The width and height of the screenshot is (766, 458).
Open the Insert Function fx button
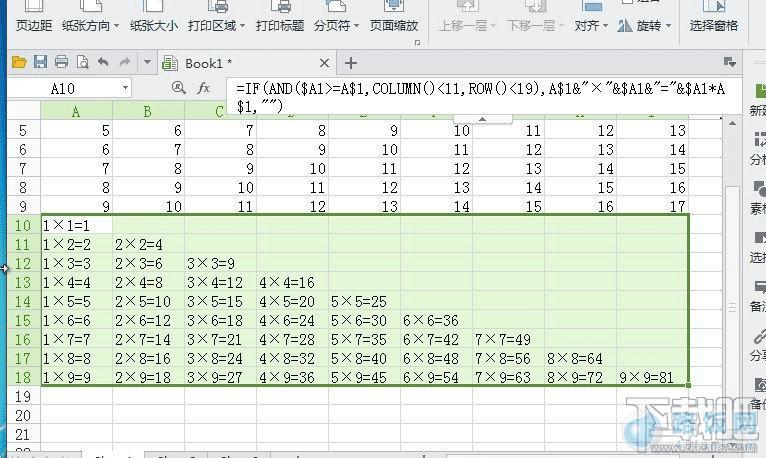click(203, 88)
